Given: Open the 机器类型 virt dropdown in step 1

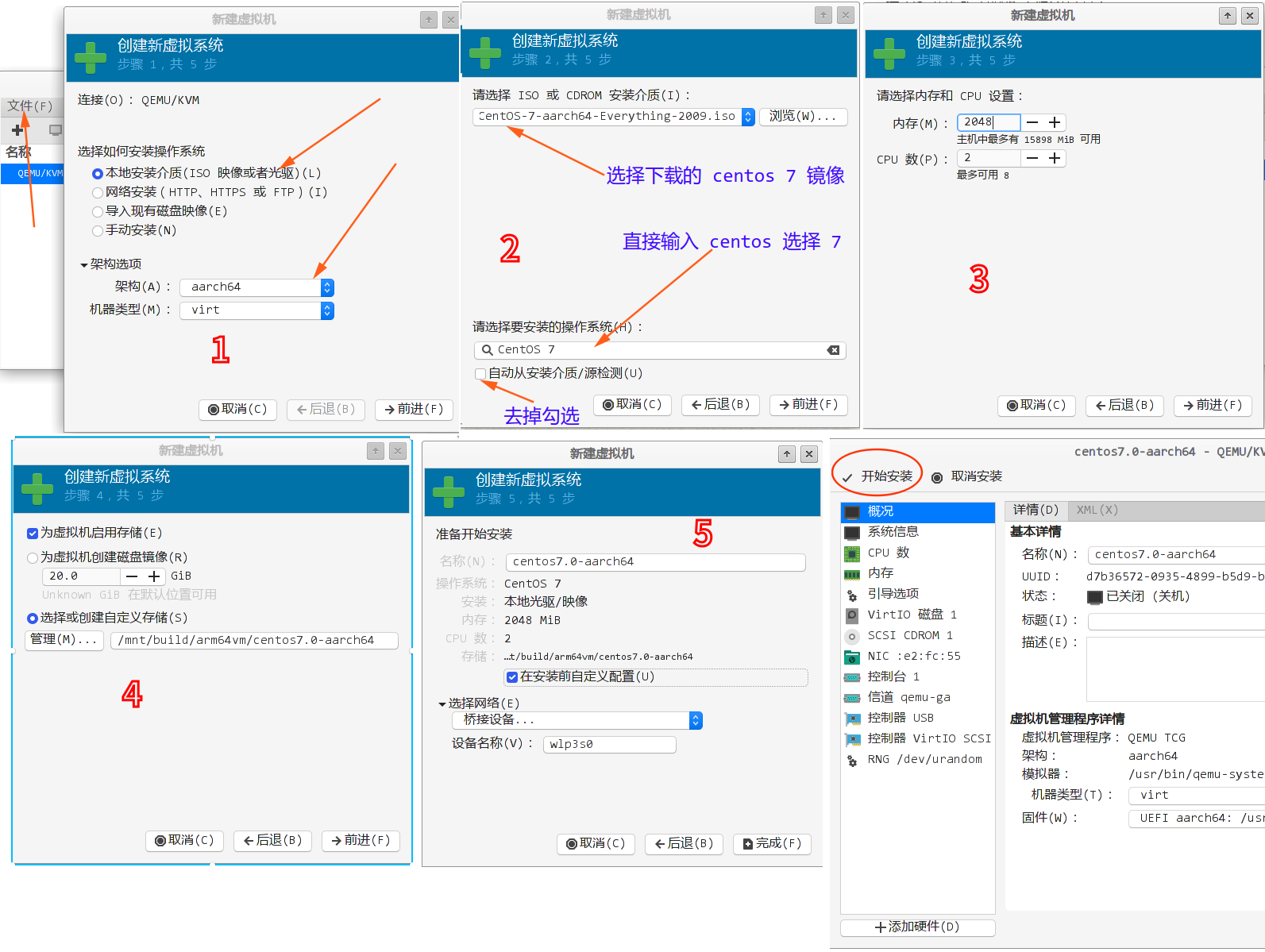Looking at the screenshot, I should coord(256,310).
